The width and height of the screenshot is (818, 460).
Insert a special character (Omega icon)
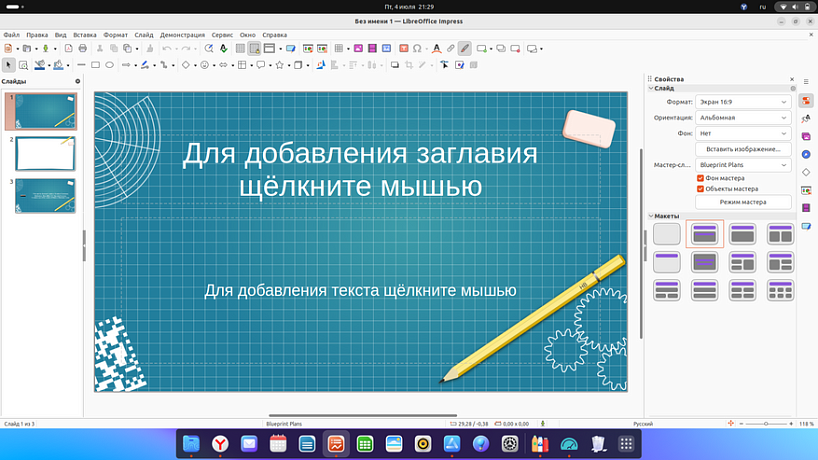click(x=417, y=48)
